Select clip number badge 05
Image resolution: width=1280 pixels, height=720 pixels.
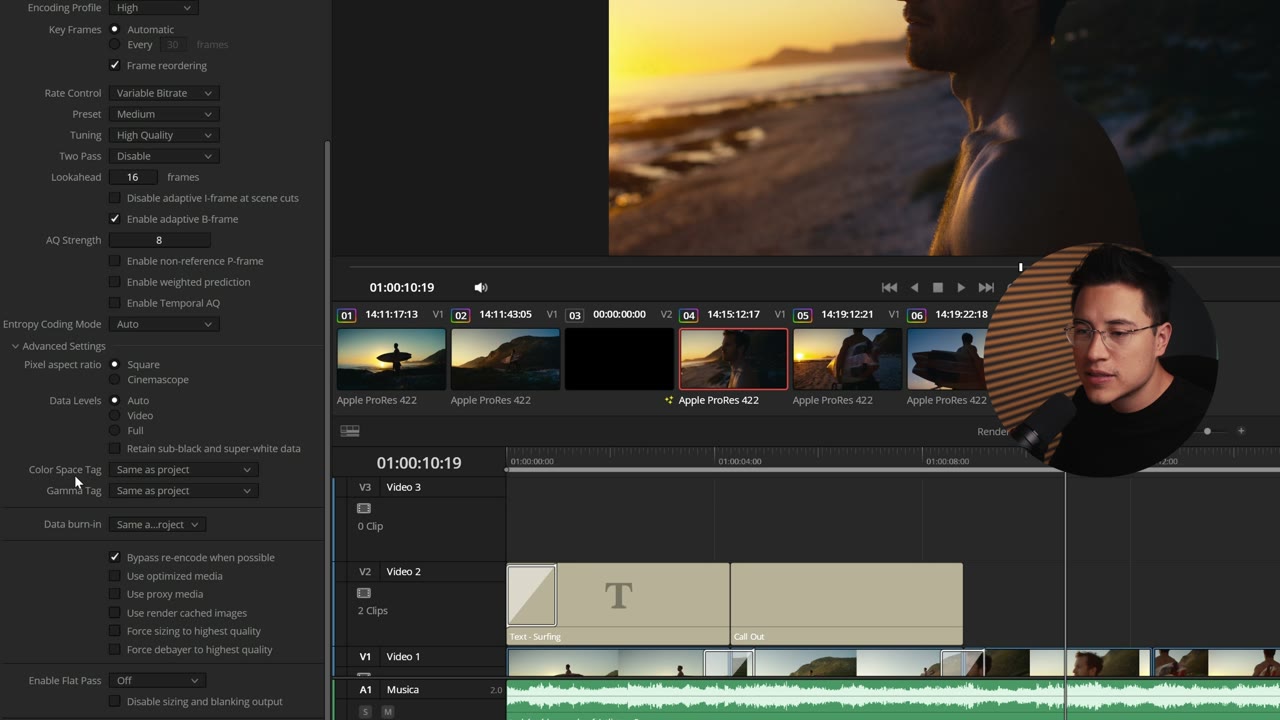point(802,315)
